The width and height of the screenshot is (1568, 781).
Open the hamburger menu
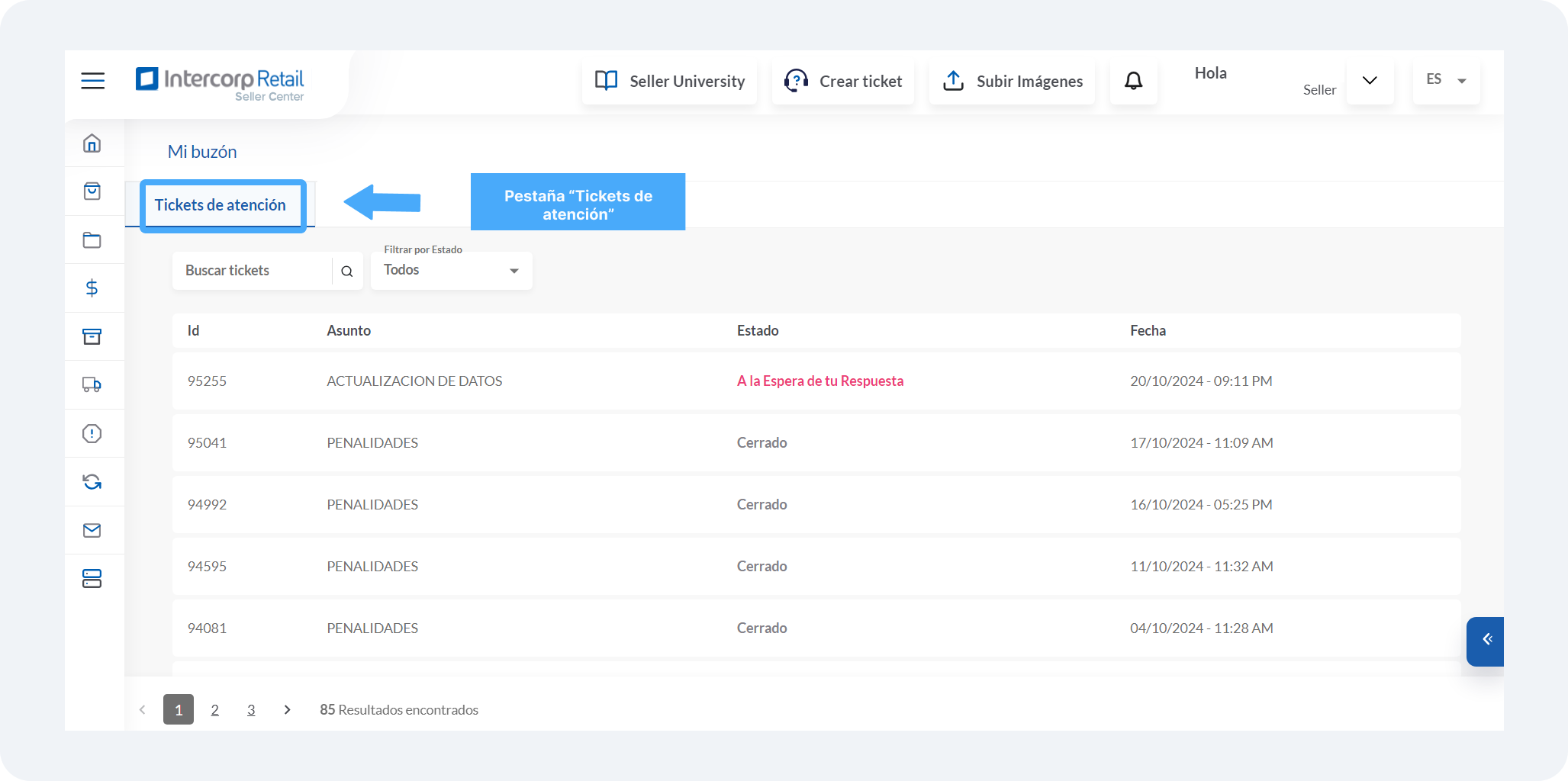92,80
